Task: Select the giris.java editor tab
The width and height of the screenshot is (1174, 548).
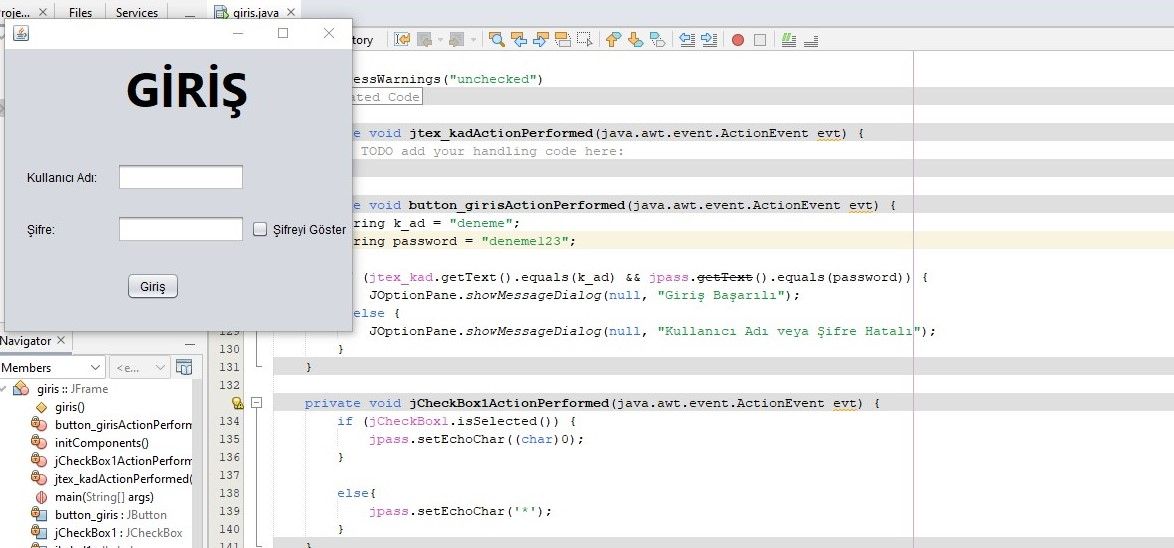Action: 257,12
